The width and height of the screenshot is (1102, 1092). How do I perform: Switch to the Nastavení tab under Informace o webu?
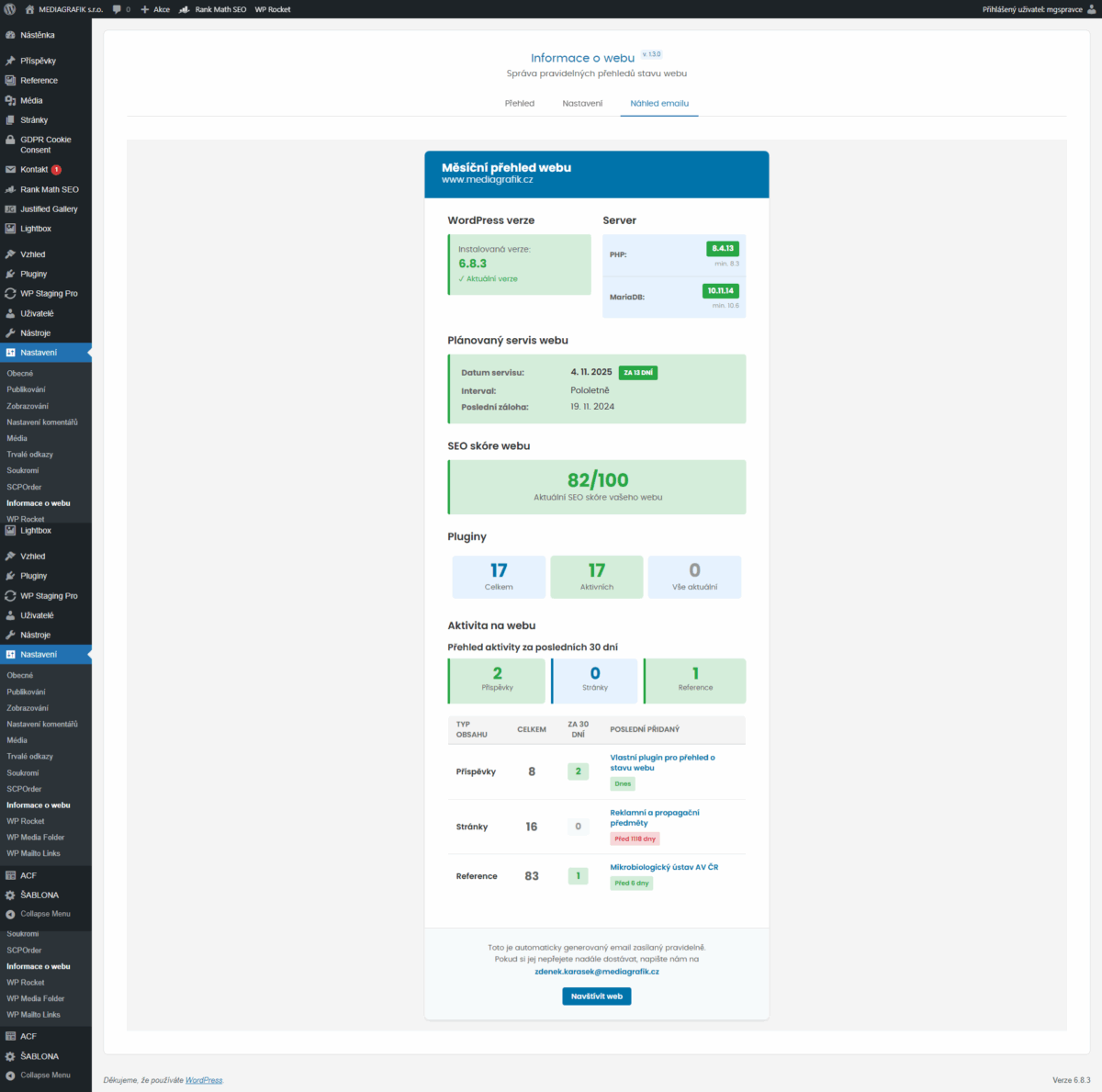[582, 104]
